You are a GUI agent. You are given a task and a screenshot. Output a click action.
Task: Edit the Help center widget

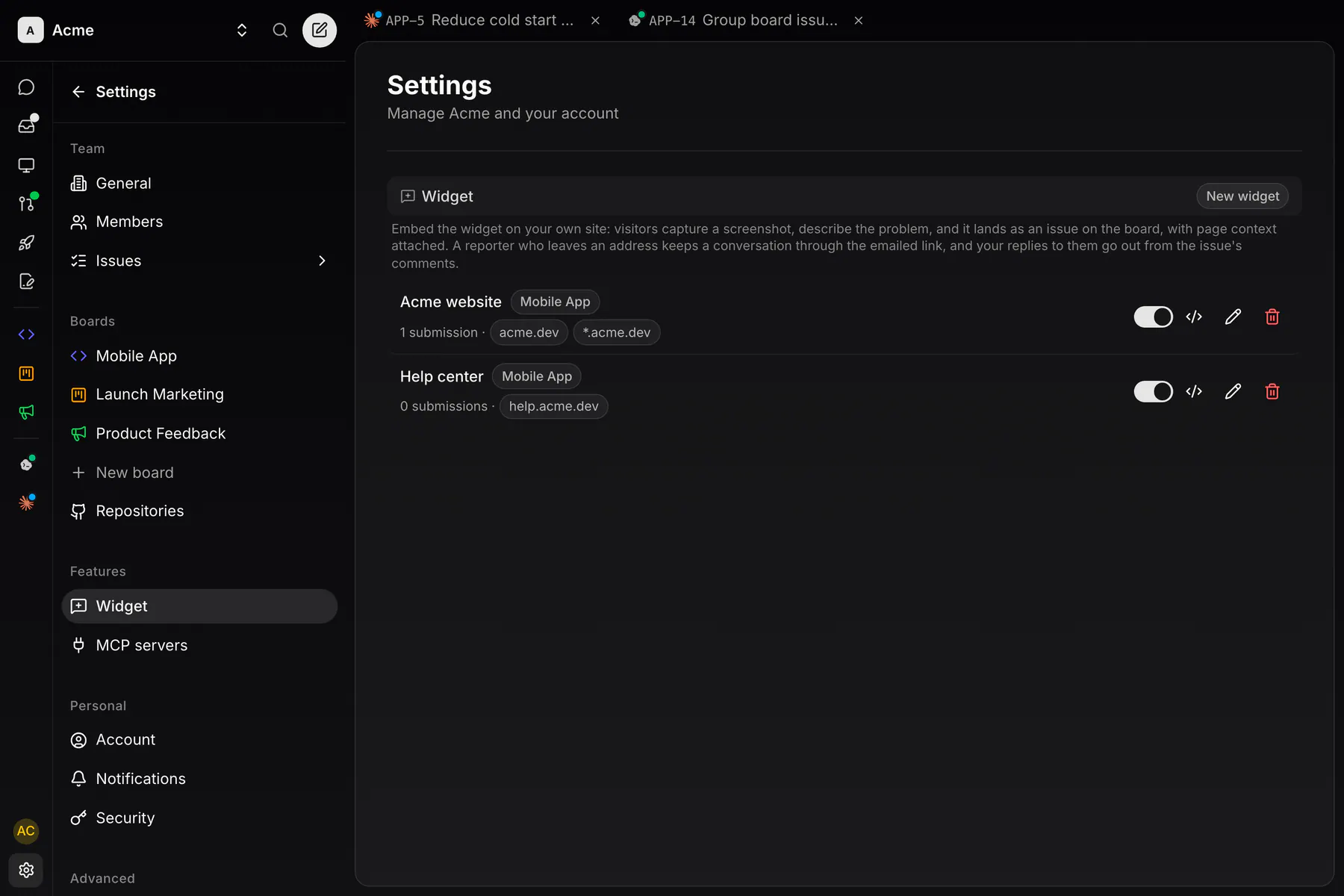[x=1233, y=391]
